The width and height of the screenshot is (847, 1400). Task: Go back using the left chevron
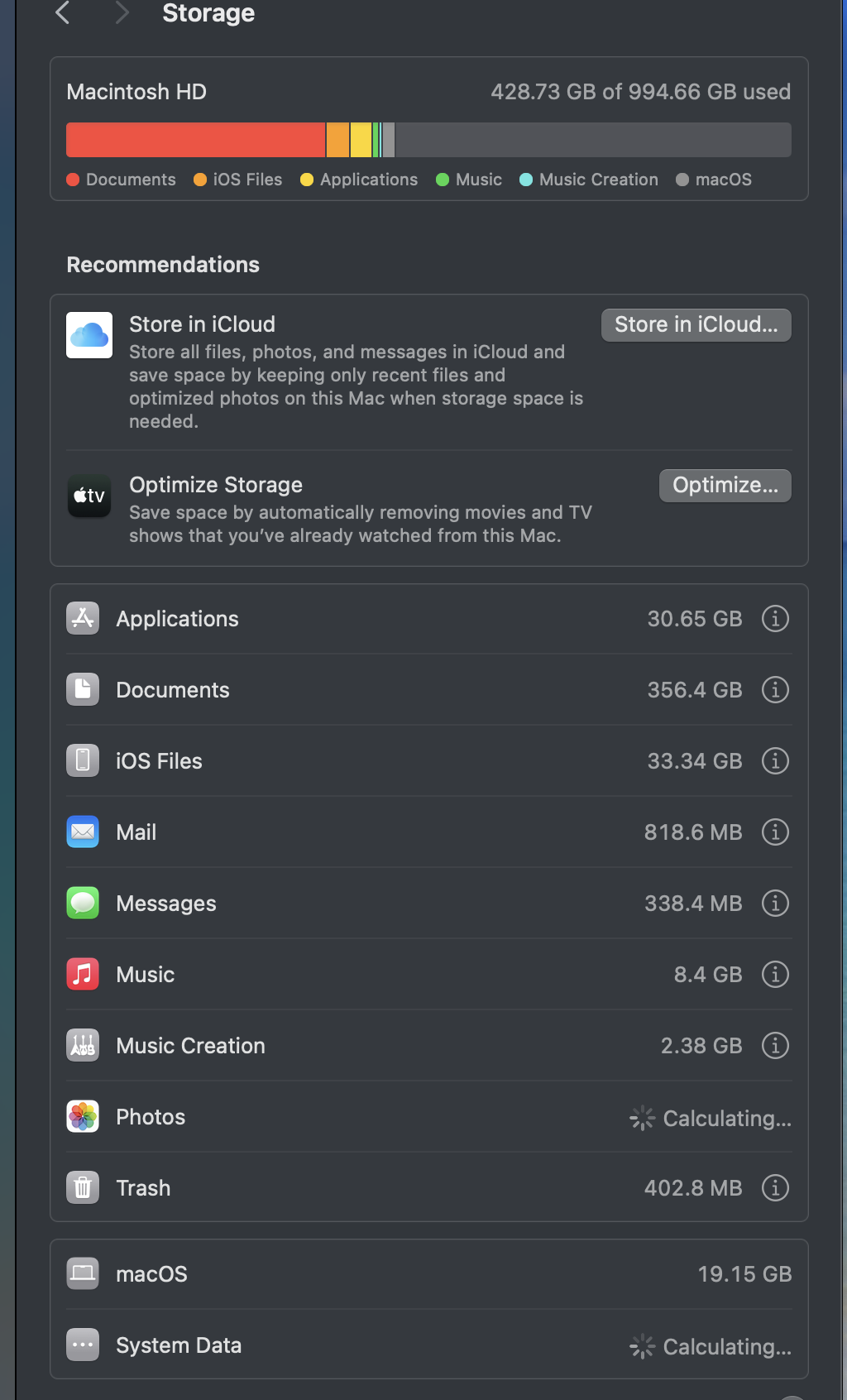point(63,13)
